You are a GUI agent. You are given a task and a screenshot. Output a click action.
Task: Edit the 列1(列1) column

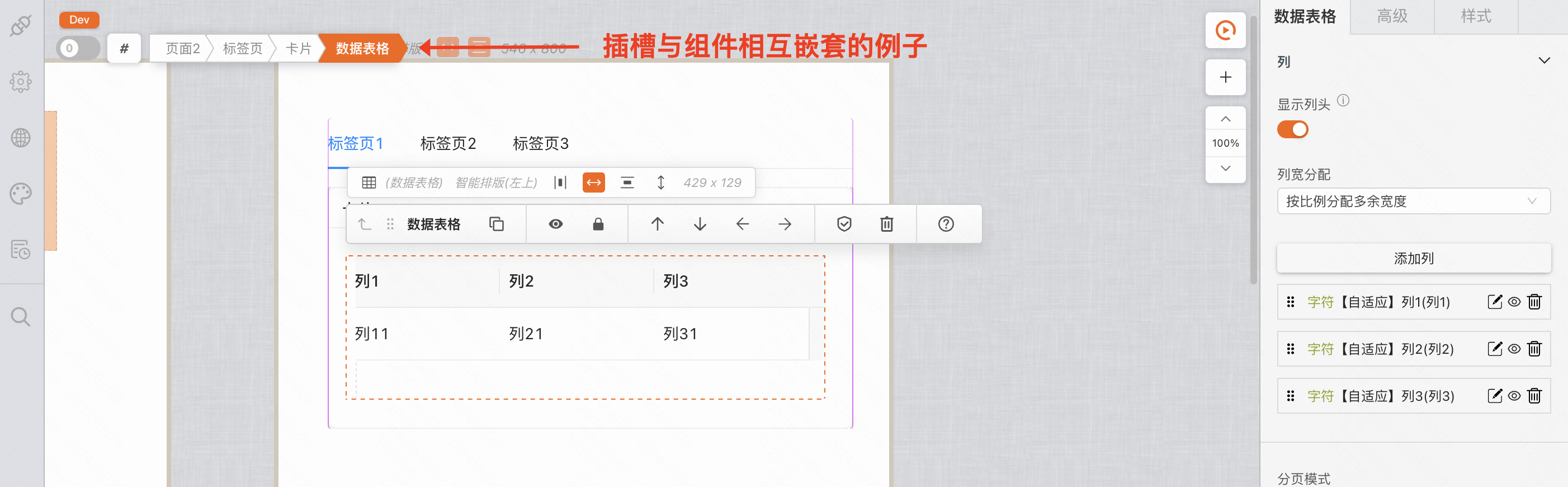(1494, 302)
